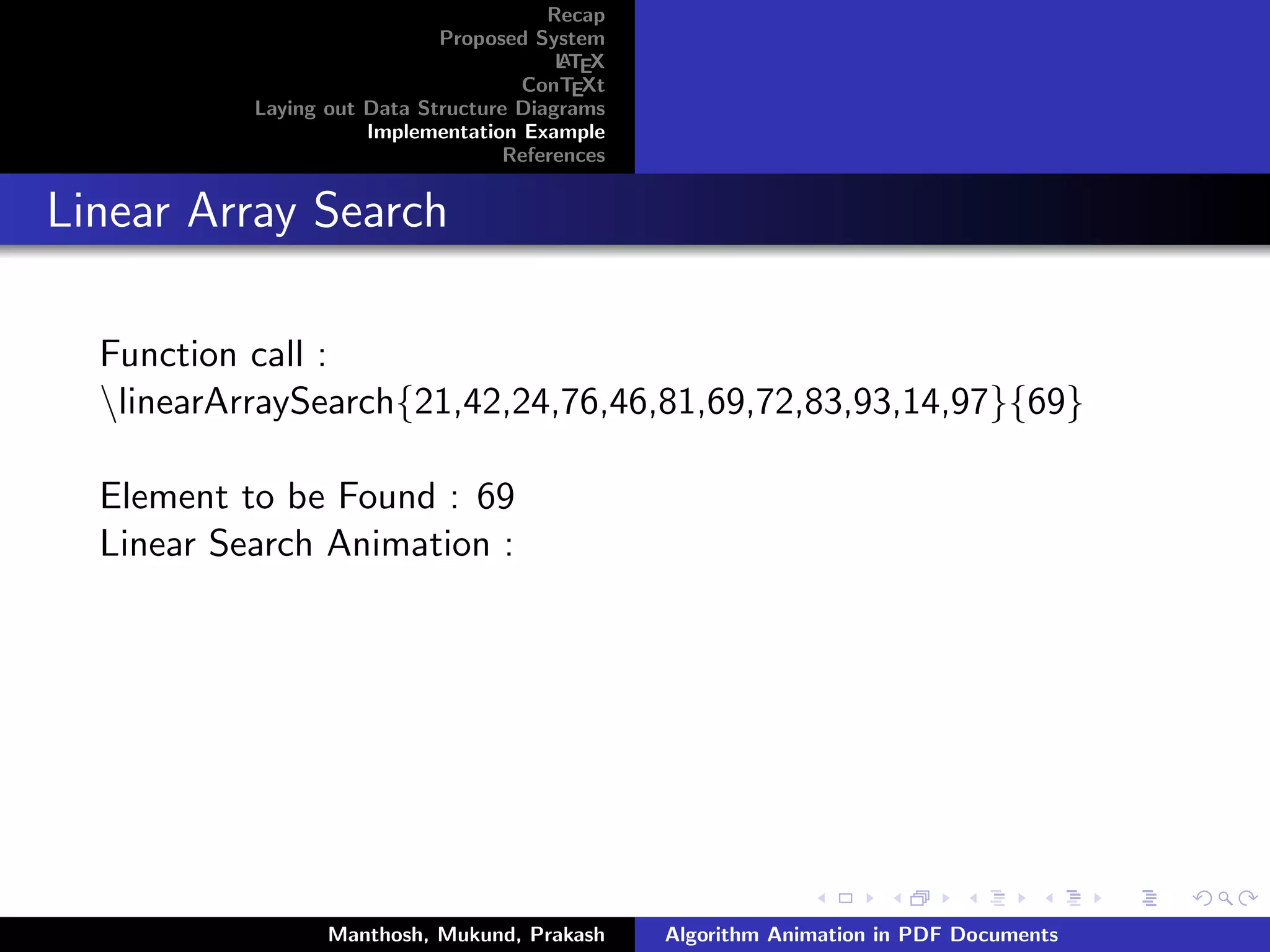Click the presentation outline icon

pyautogui.click(x=1149, y=898)
